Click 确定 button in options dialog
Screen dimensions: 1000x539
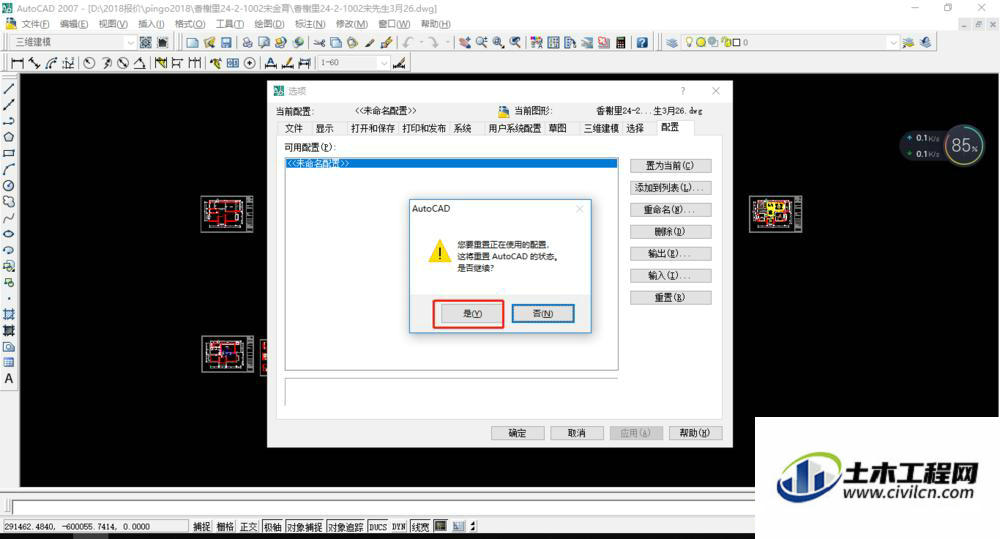517,433
